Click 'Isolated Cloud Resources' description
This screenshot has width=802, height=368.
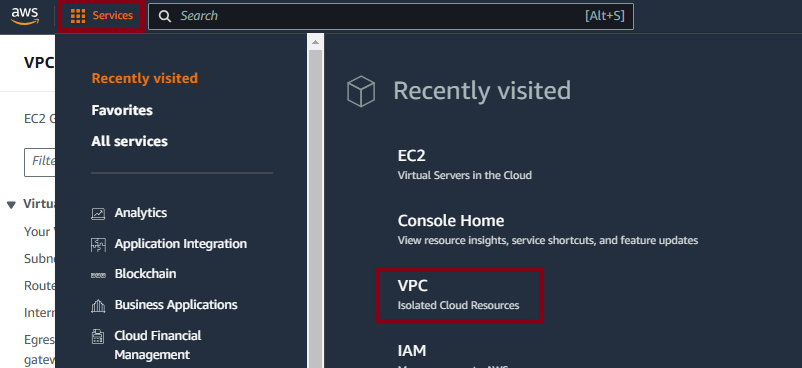458,305
